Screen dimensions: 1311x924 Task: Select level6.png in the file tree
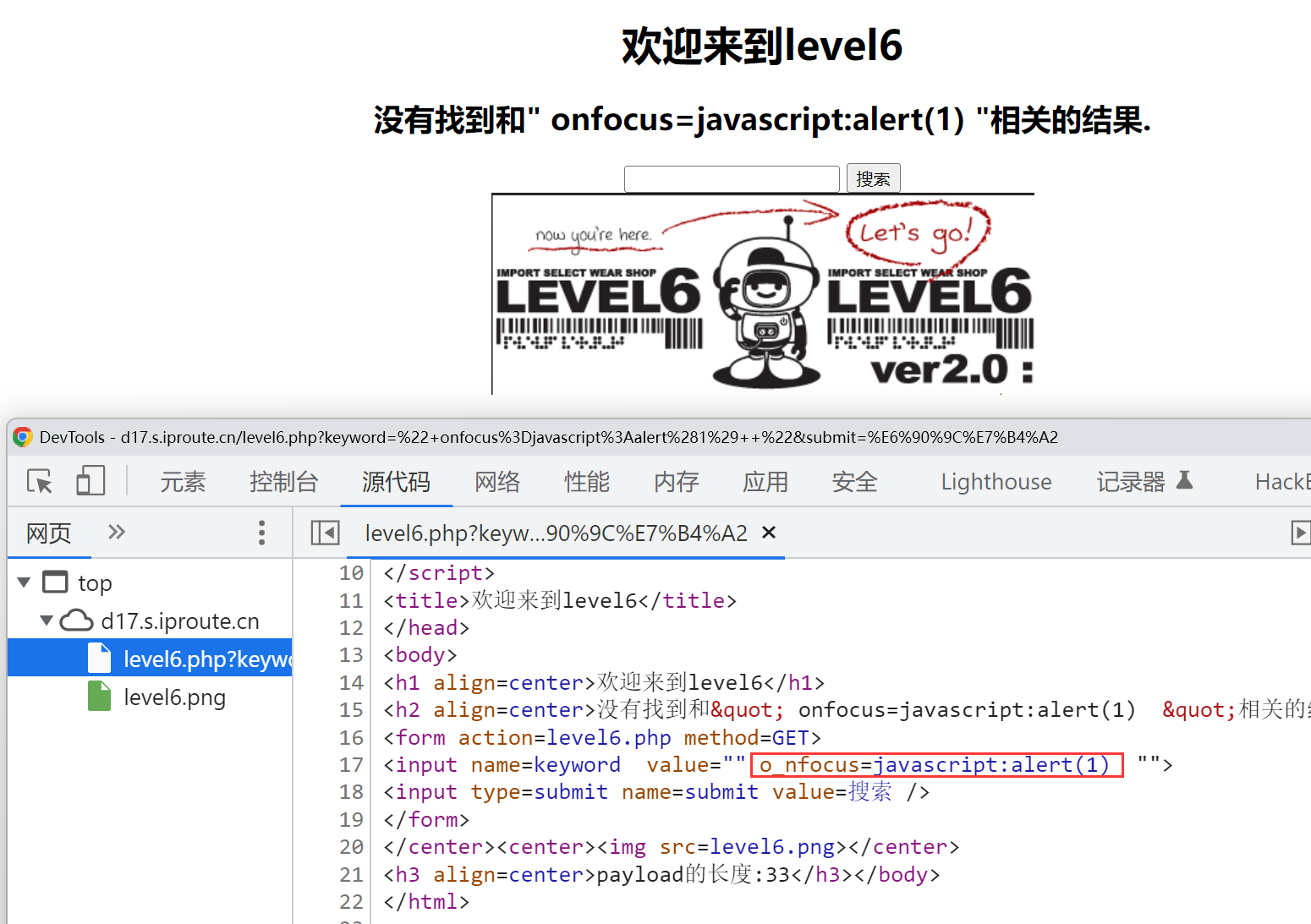[x=174, y=697]
